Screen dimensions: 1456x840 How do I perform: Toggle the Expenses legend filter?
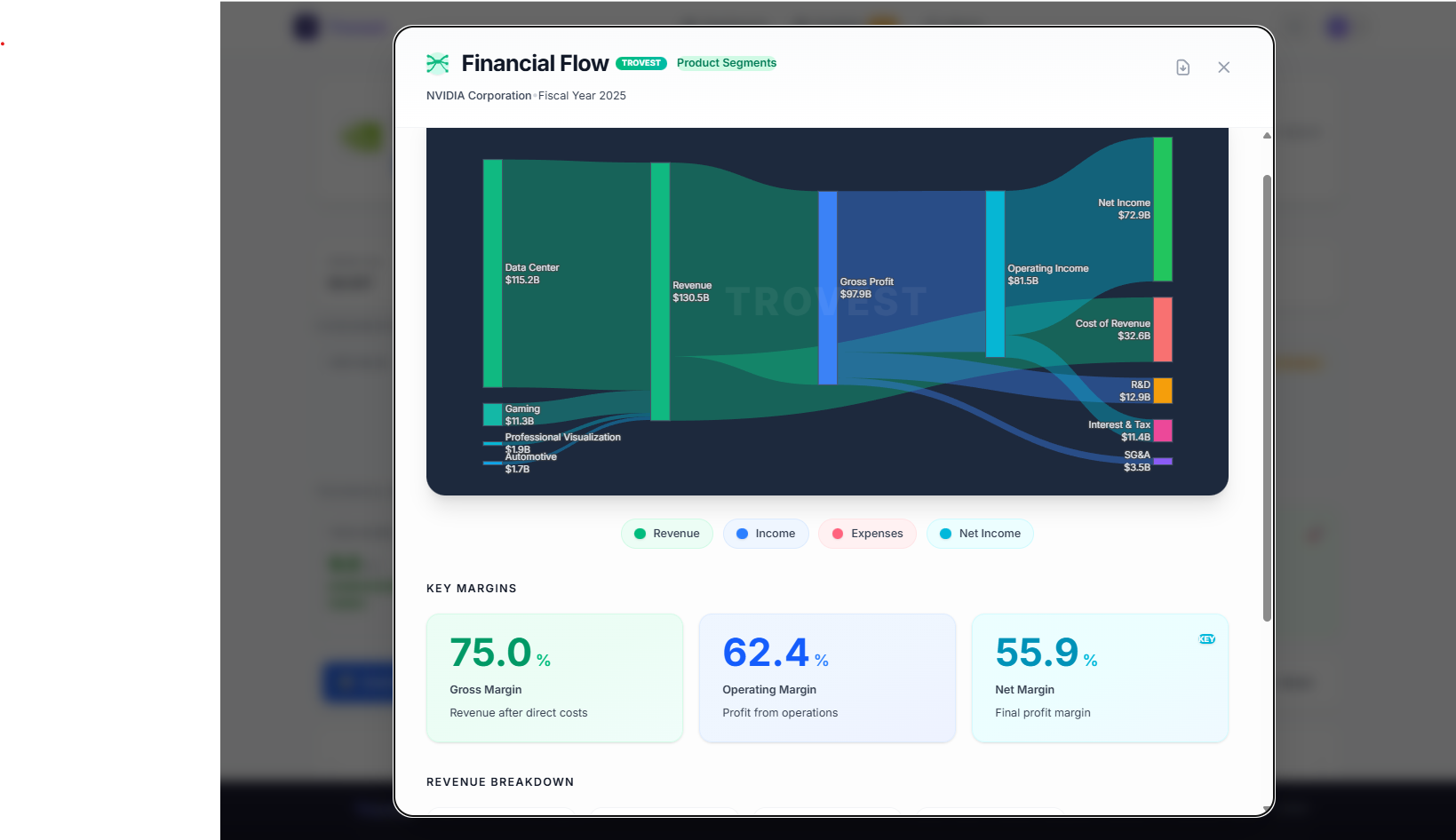867,534
